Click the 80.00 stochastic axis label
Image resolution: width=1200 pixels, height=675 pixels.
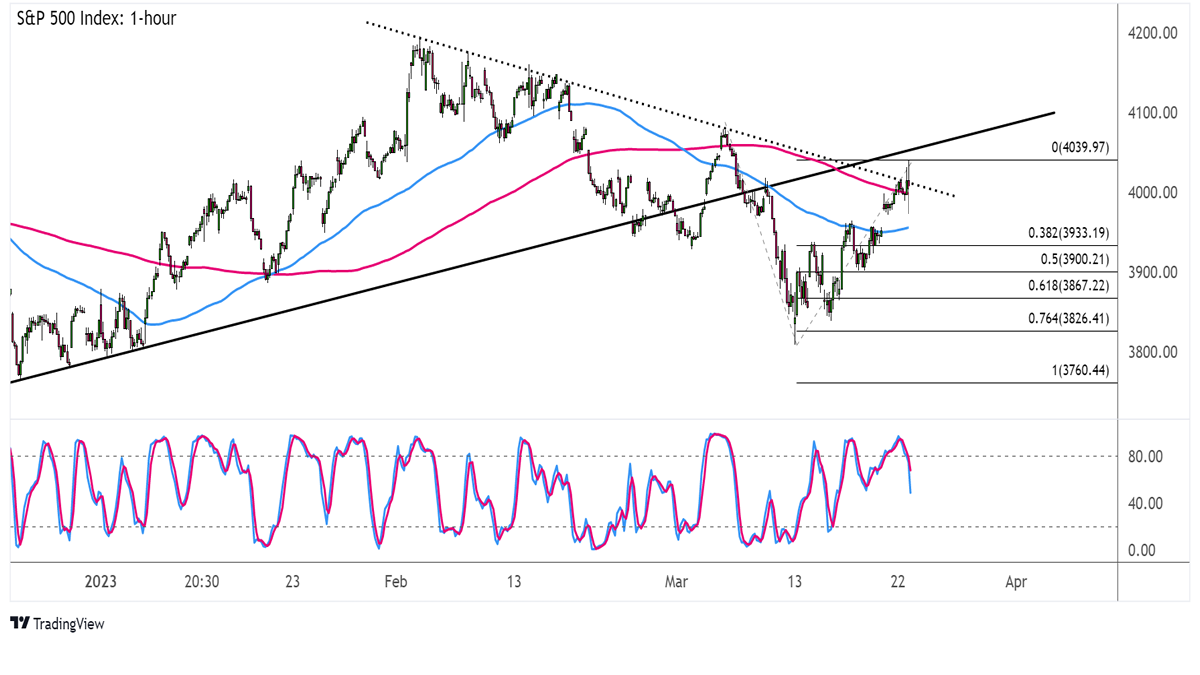pos(1147,457)
